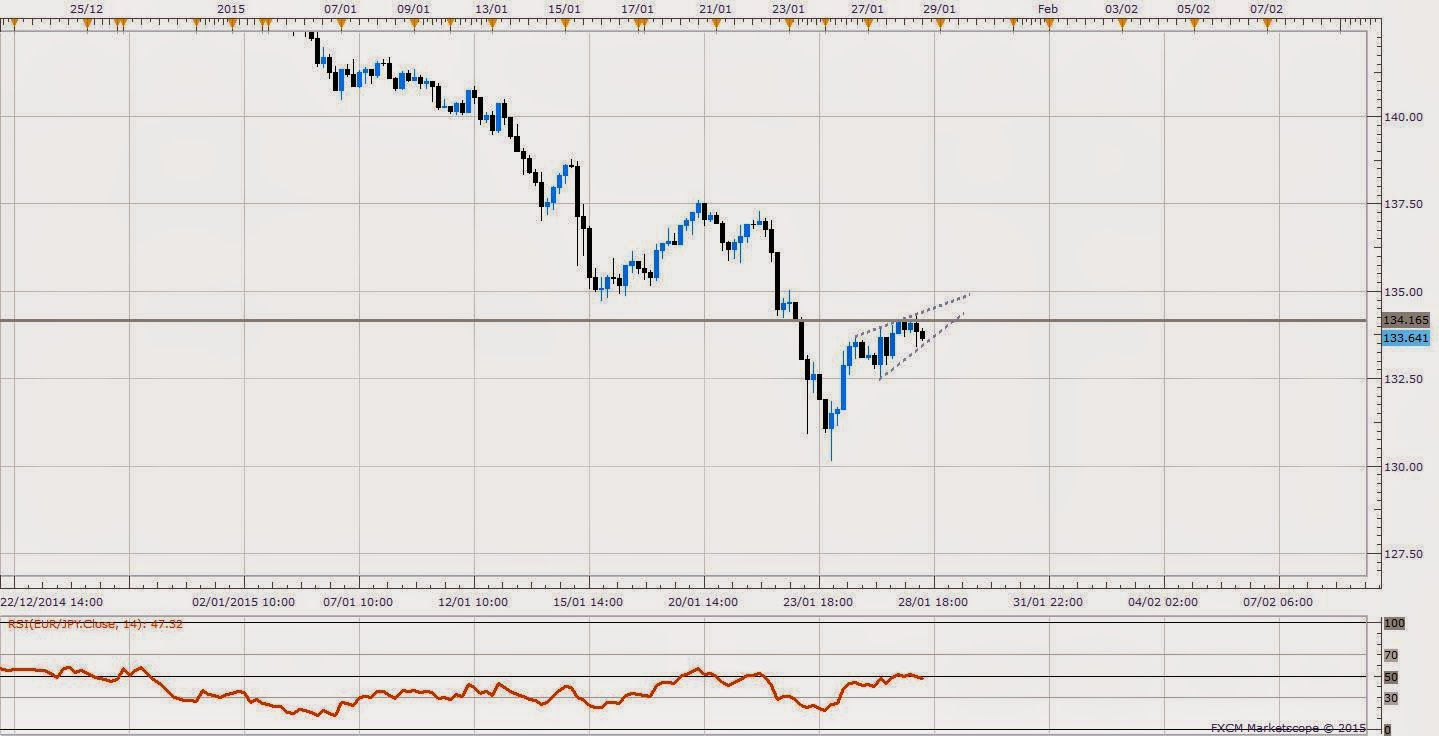Click the 140.00 price axis label
The width and height of the screenshot is (1439, 736).
pos(1405,117)
